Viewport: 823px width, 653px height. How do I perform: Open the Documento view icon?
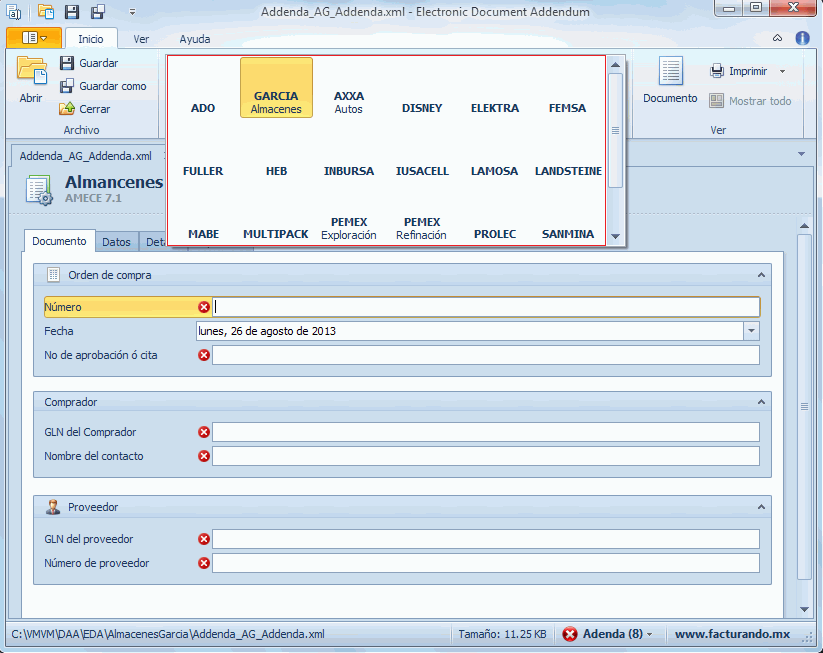coord(670,73)
